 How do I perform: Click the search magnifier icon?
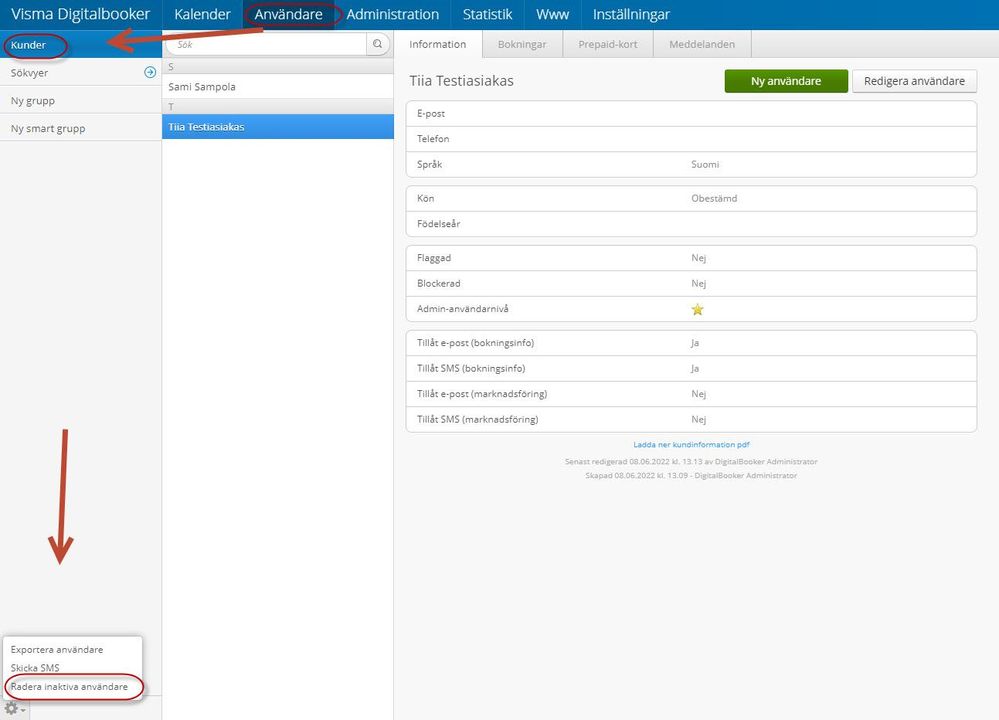pyautogui.click(x=377, y=44)
